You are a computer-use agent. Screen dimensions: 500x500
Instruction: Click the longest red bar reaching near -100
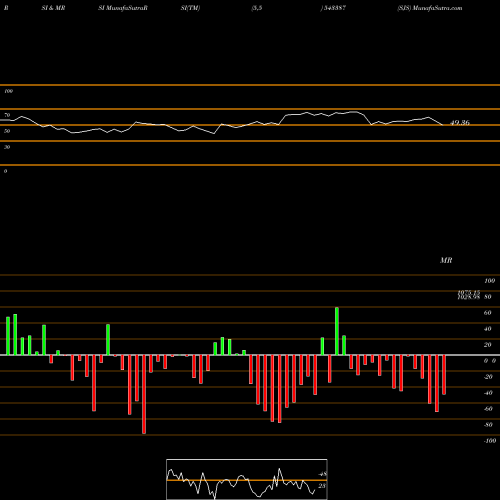(144, 394)
